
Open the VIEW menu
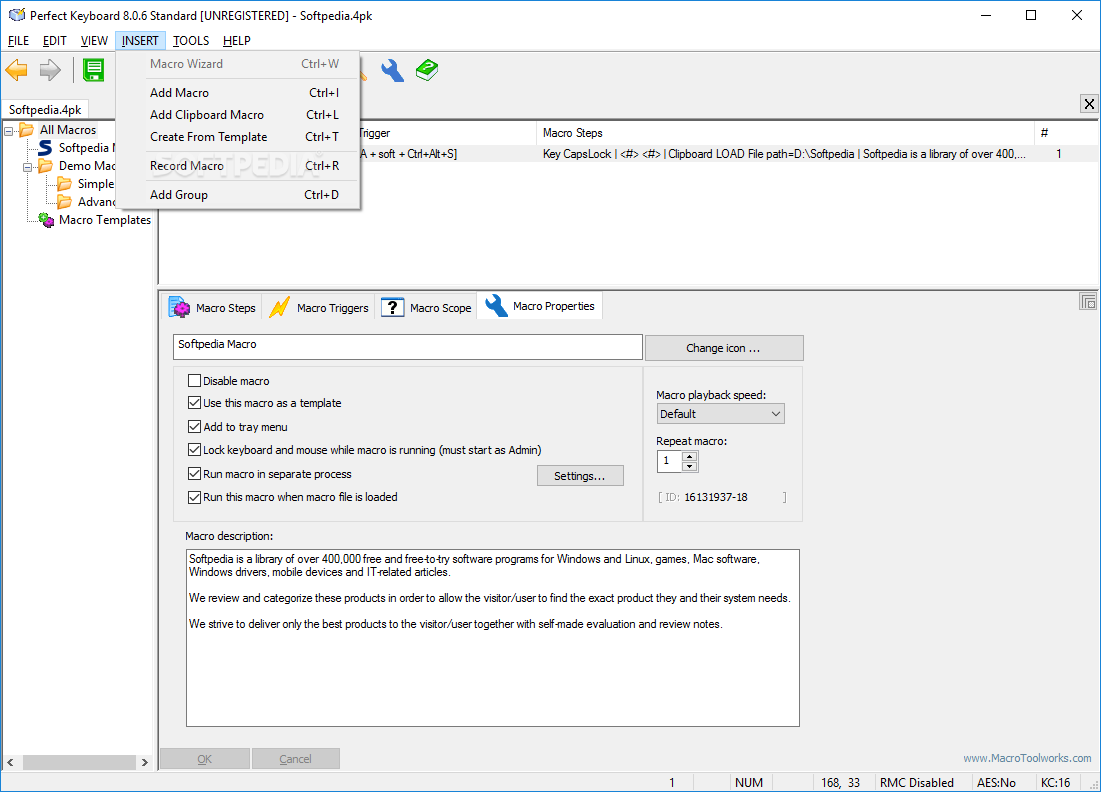(94, 41)
